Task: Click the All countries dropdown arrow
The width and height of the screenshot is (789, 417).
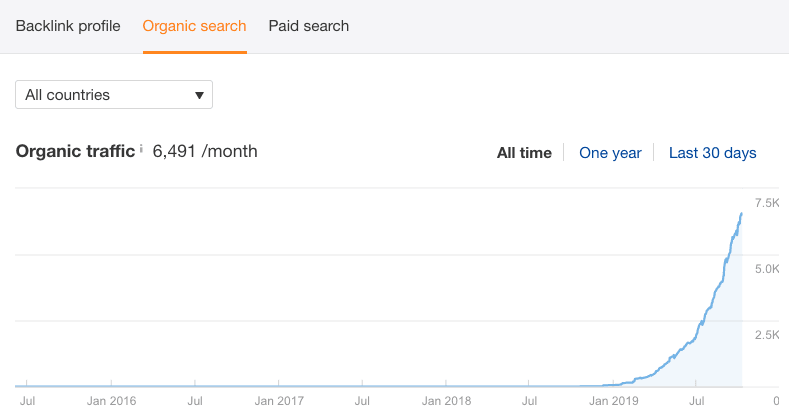Action: pyautogui.click(x=199, y=95)
